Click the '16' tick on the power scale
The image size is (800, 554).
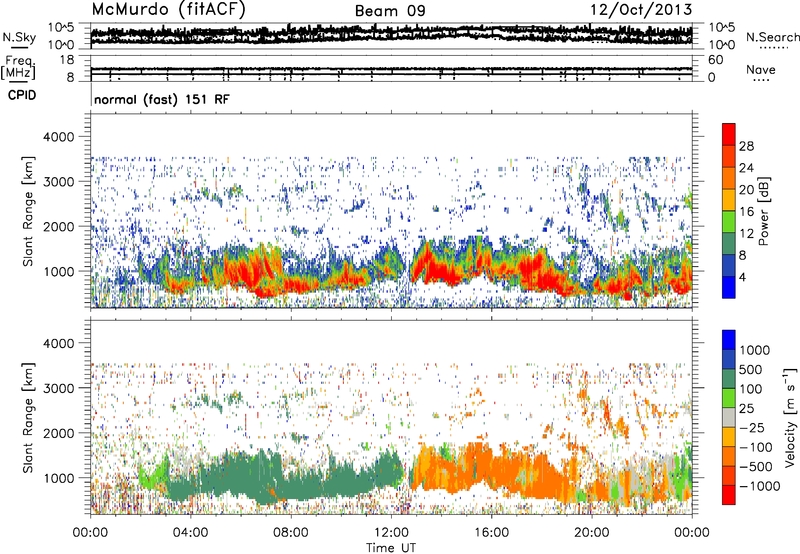coord(746,212)
